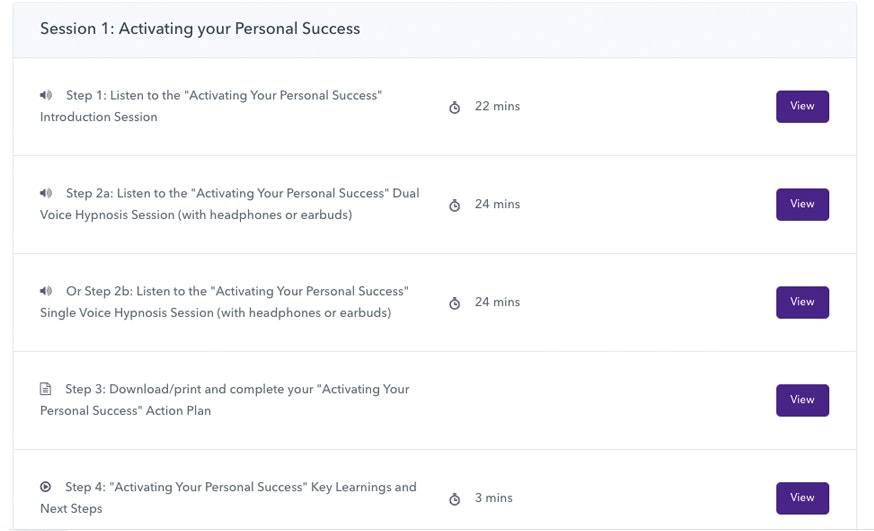Click the document icon beside Step 3
The width and height of the screenshot is (874, 531).
click(46, 389)
